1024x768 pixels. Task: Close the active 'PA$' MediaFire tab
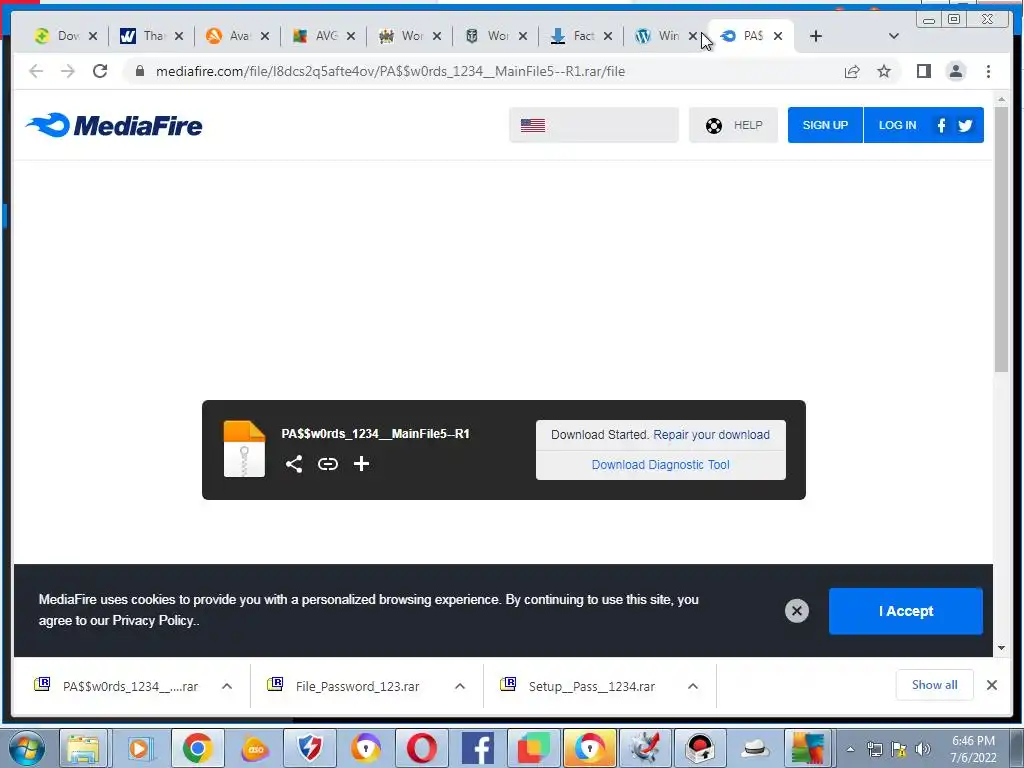pyautogui.click(x=778, y=36)
